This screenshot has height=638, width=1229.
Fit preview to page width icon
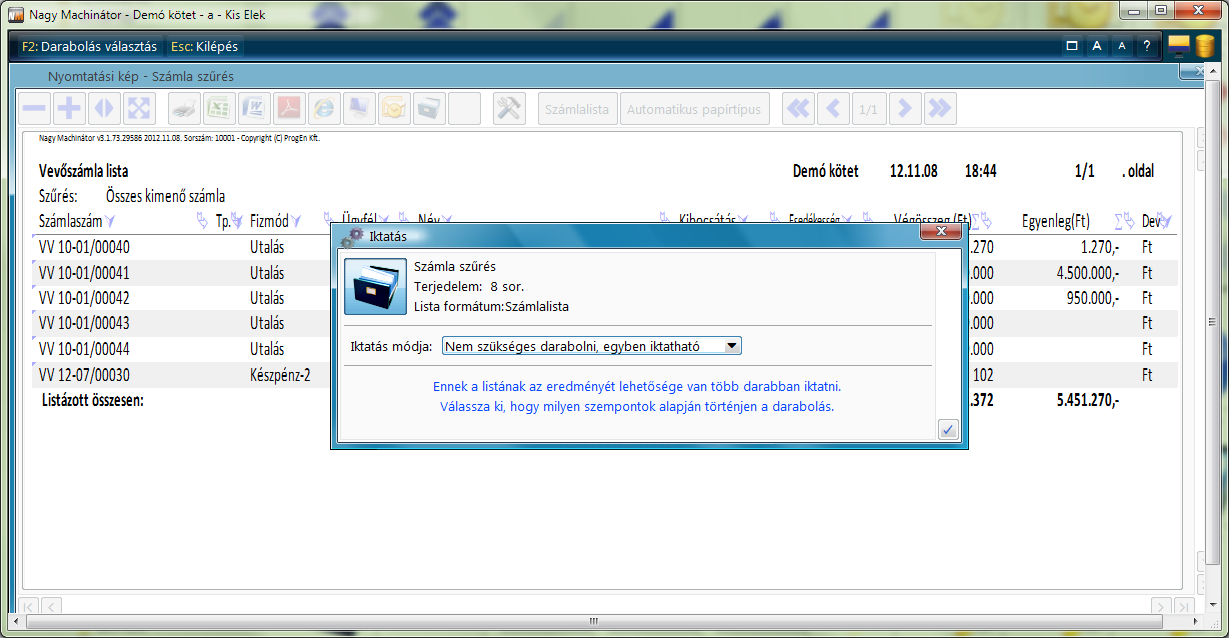[104, 109]
